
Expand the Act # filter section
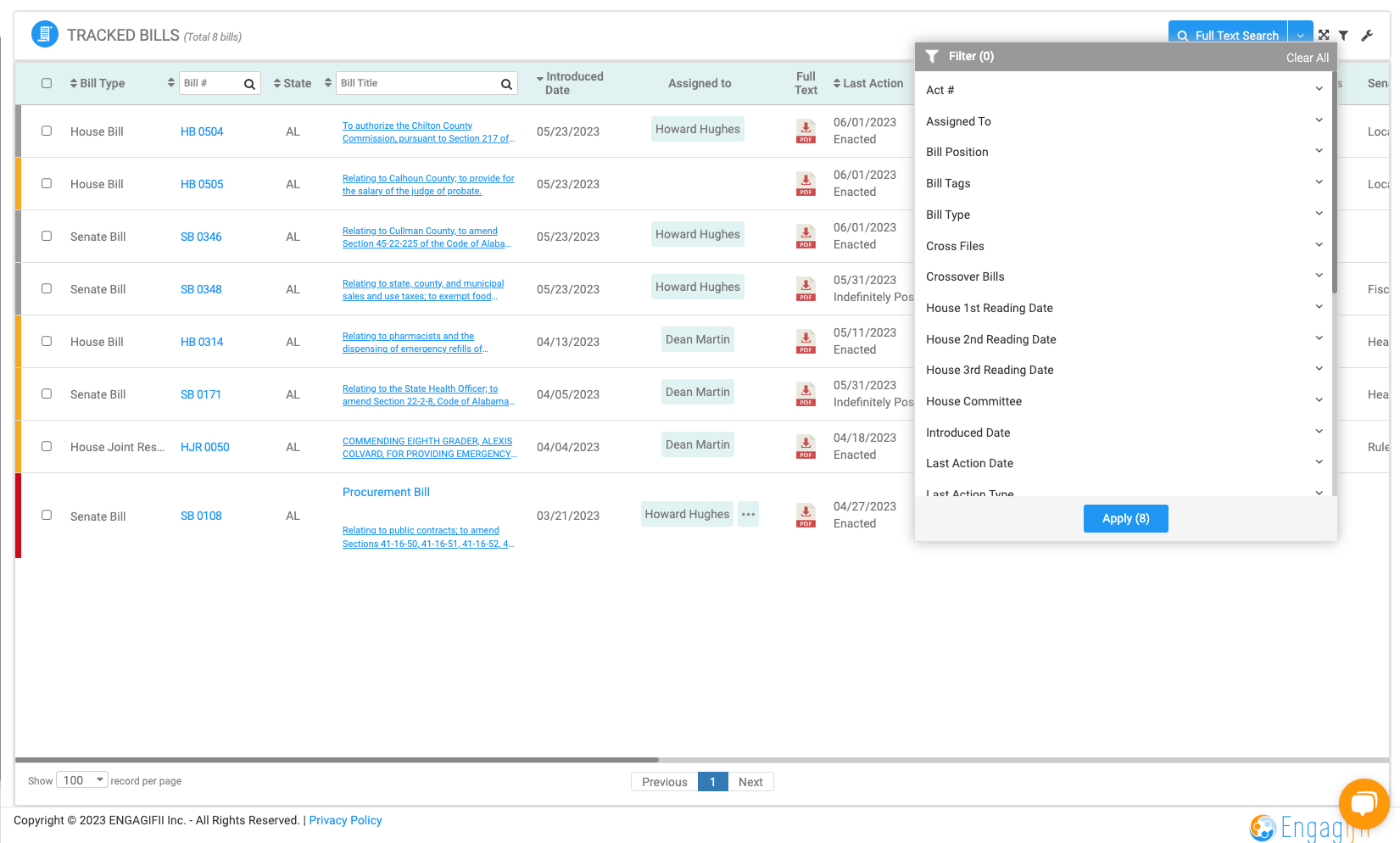1124,90
